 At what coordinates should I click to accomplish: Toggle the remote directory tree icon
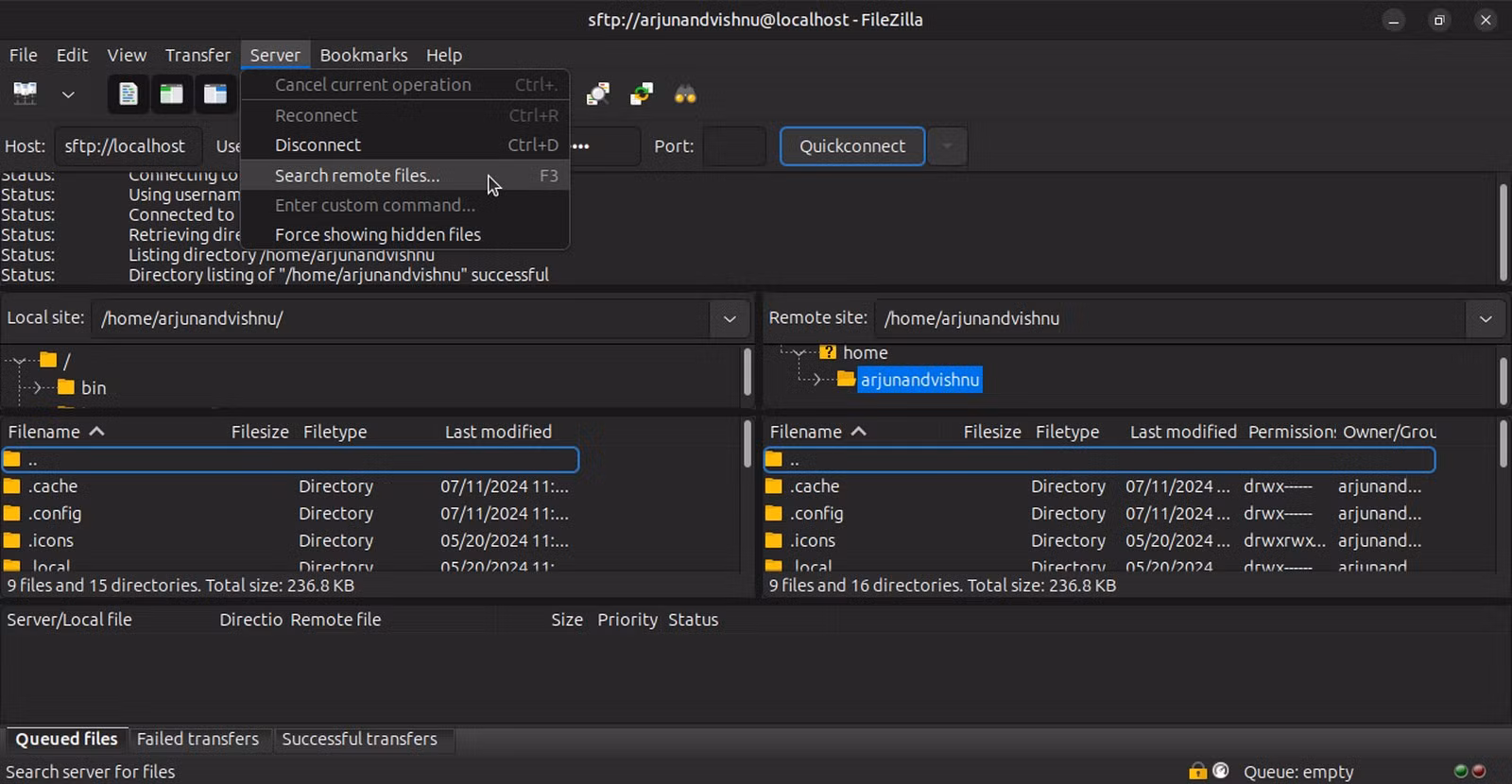[x=215, y=94]
